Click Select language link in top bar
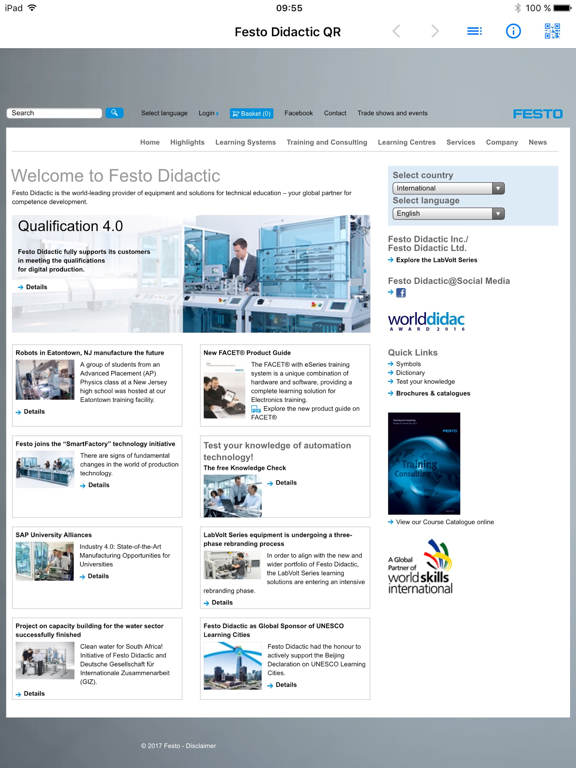 point(164,113)
